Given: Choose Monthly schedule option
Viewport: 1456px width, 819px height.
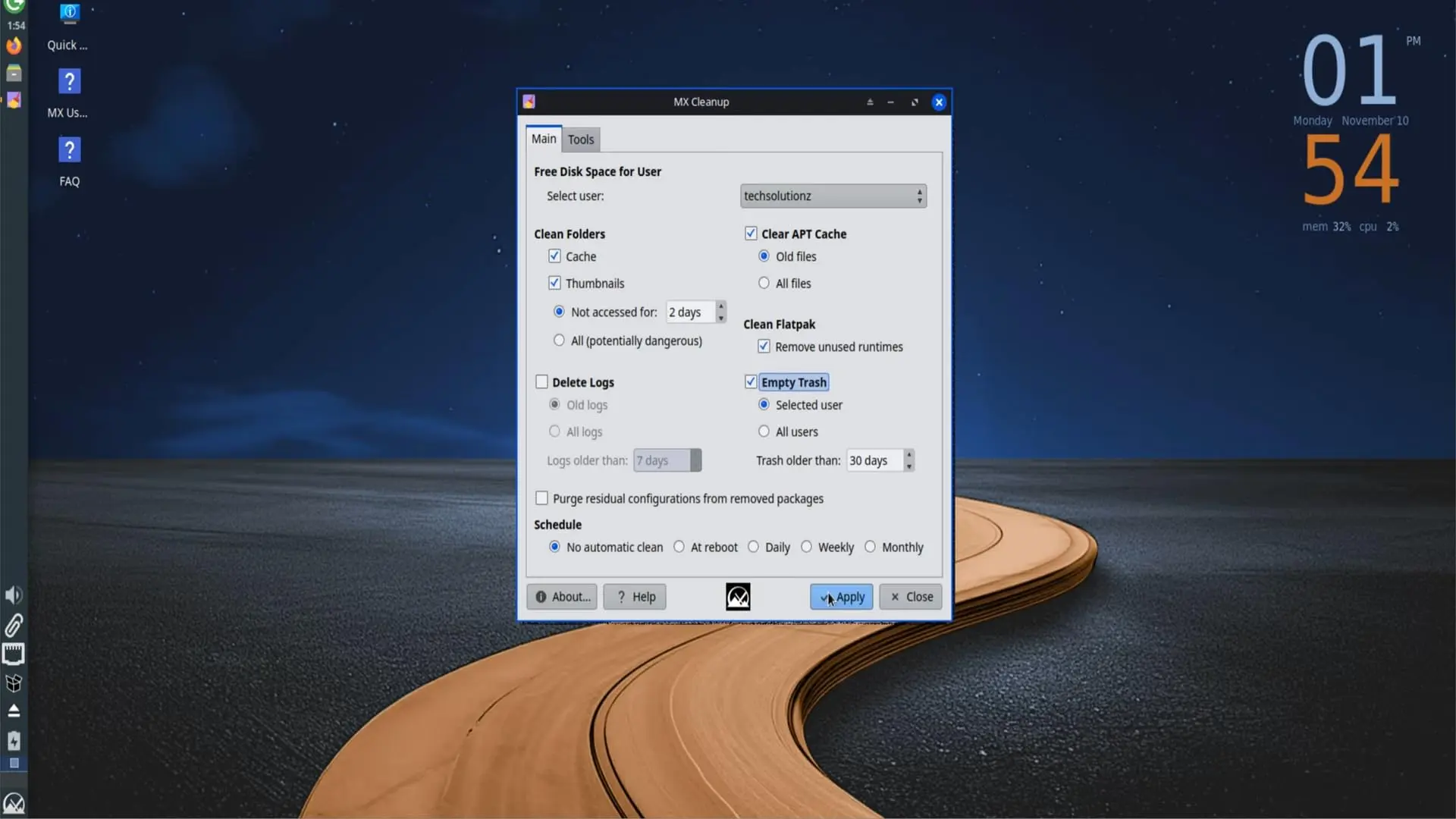Looking at the screenshot, I should (870, 547).
